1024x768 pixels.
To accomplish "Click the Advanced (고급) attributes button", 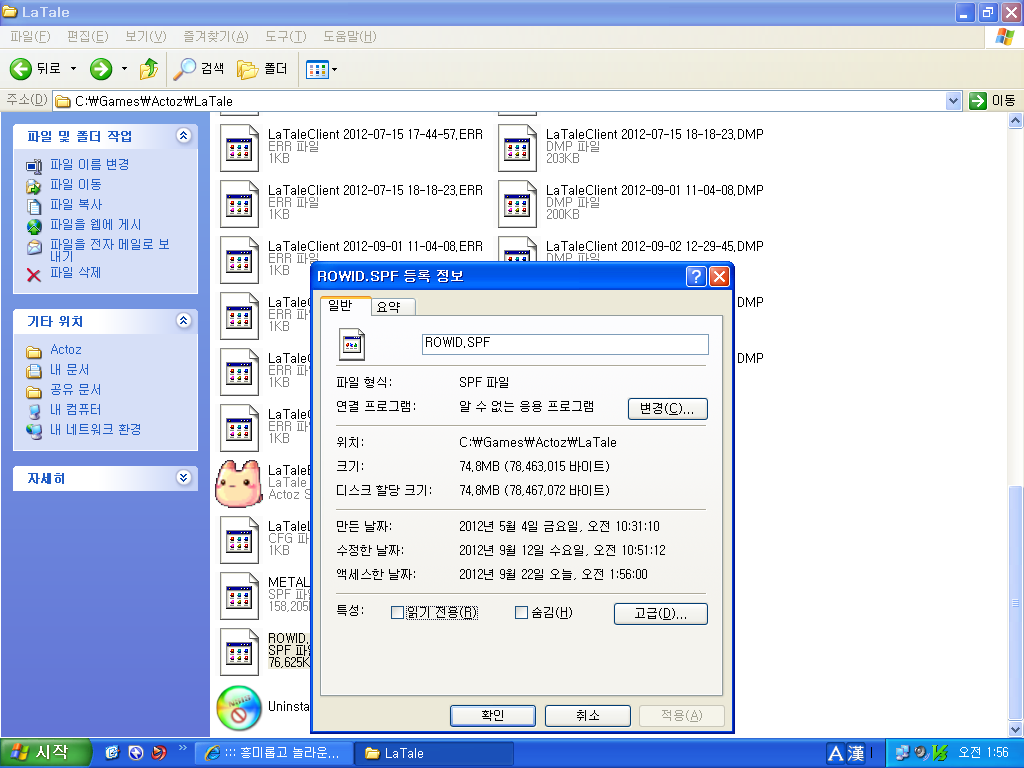I will click(660, 614).
